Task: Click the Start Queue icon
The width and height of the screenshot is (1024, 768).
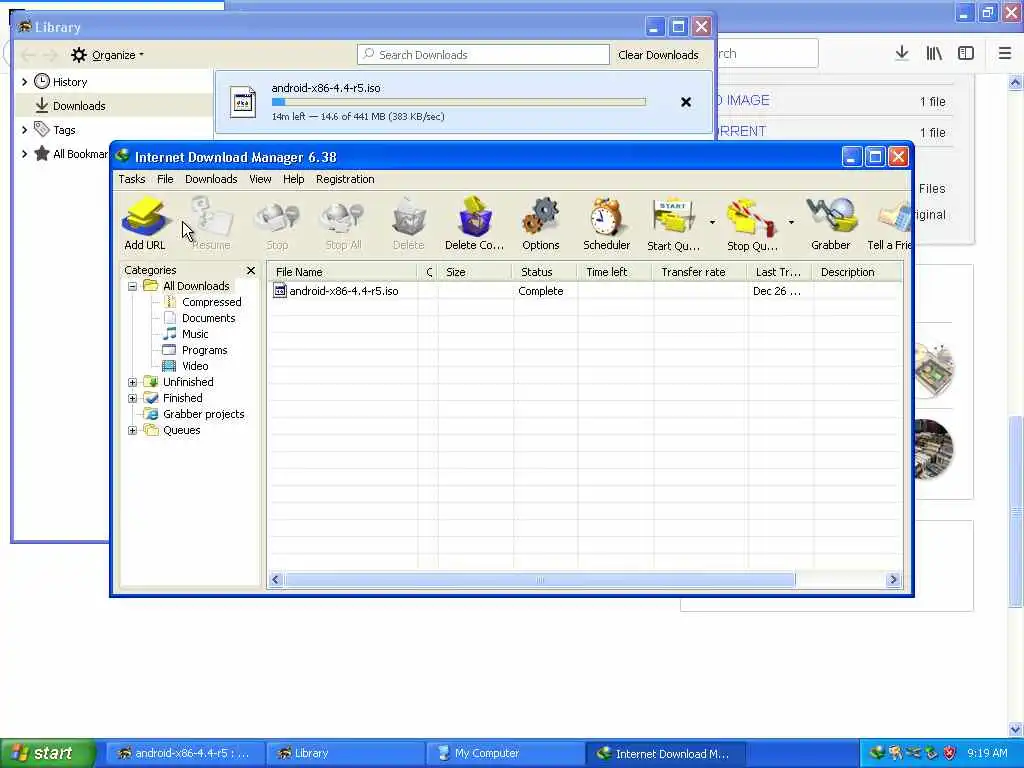Action: tap(673, 224)
